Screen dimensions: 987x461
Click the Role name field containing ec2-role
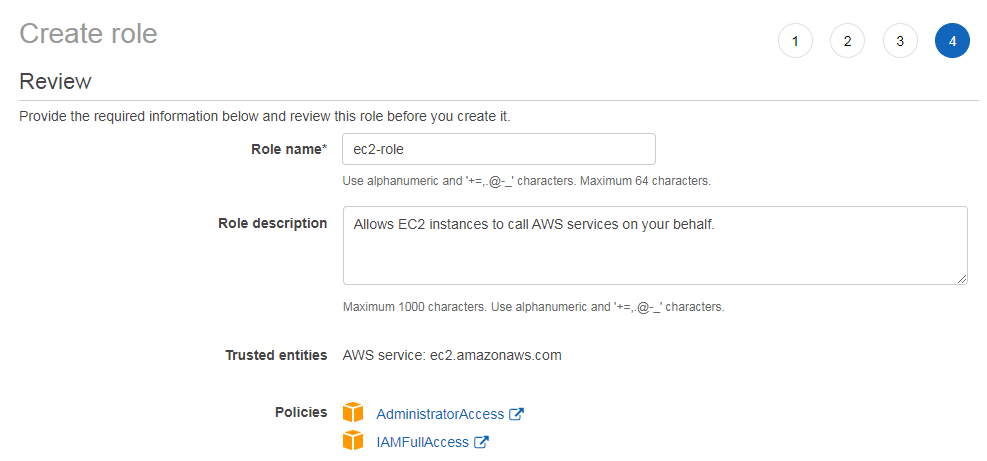tap(499, 149)
